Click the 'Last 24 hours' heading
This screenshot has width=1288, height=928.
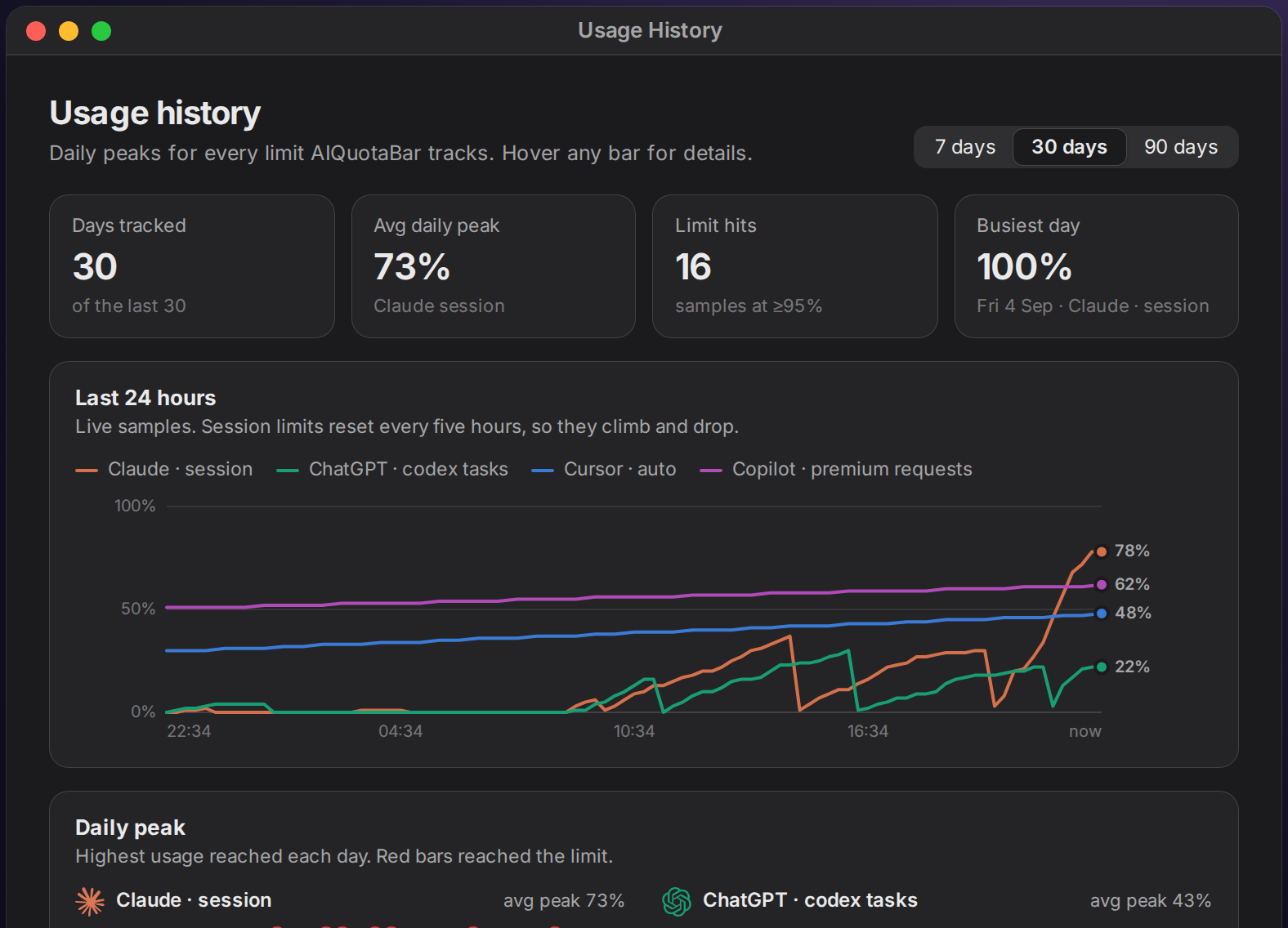[145, 398]
